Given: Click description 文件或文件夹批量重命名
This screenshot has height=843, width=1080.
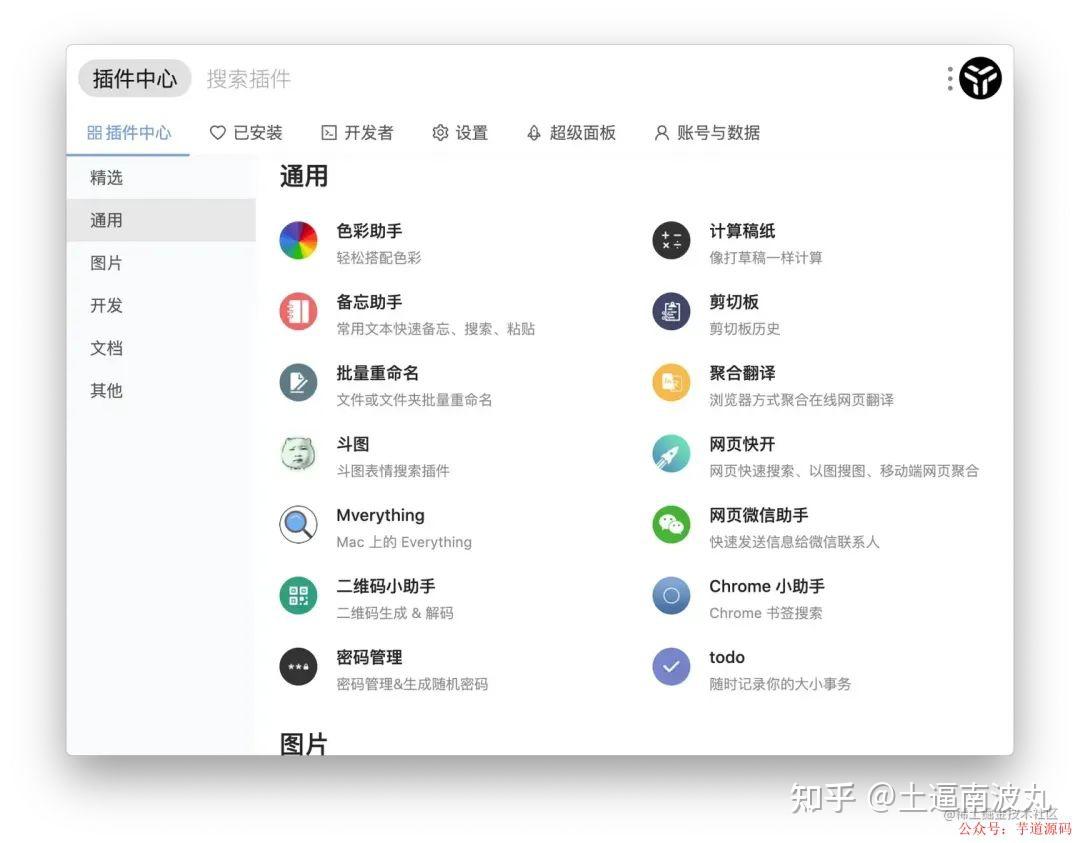Looking at the screenshot, I should (x=414, y=400).
